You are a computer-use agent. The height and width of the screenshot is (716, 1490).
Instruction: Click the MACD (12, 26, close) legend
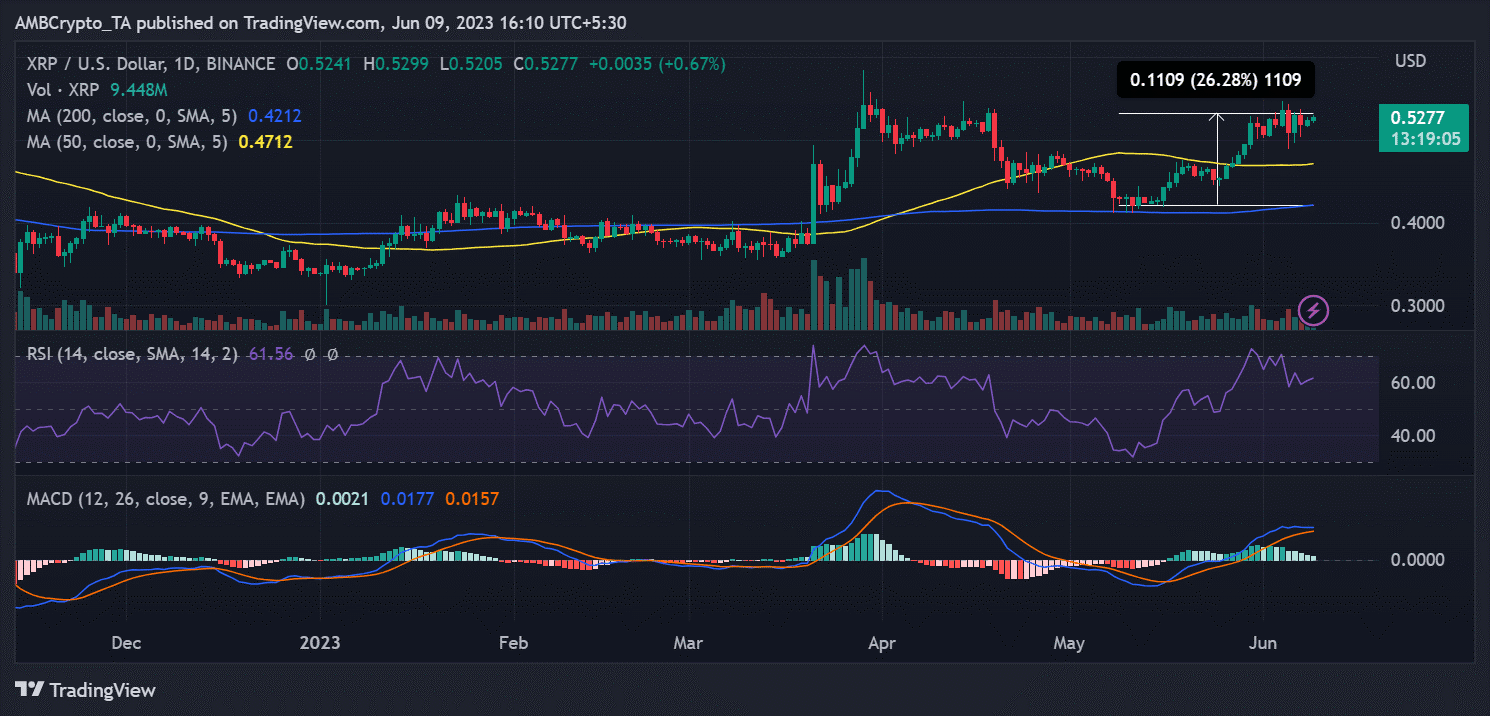[x=165, y=498]
